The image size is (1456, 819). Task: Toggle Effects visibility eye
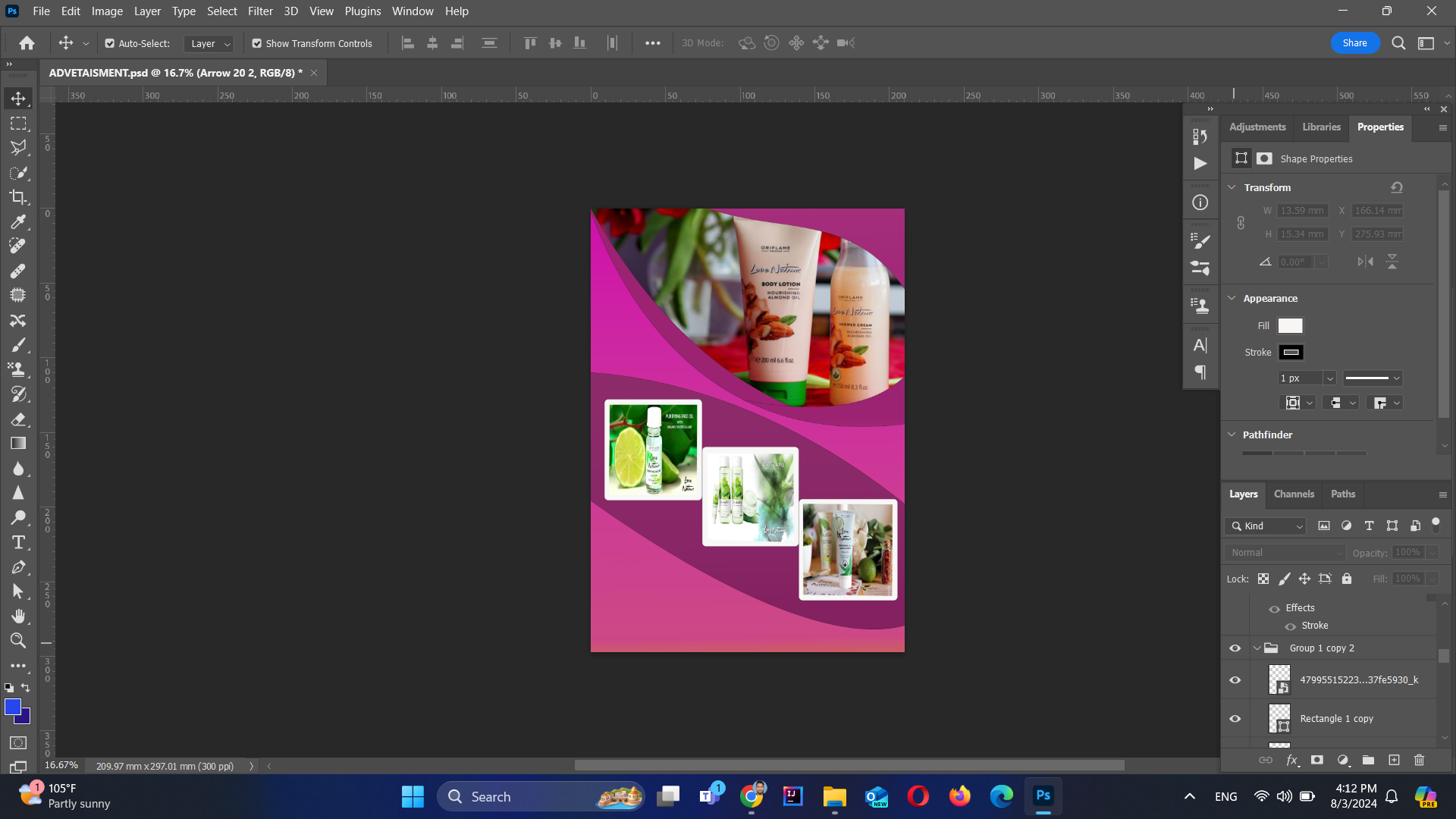(x=1275, y=609)
